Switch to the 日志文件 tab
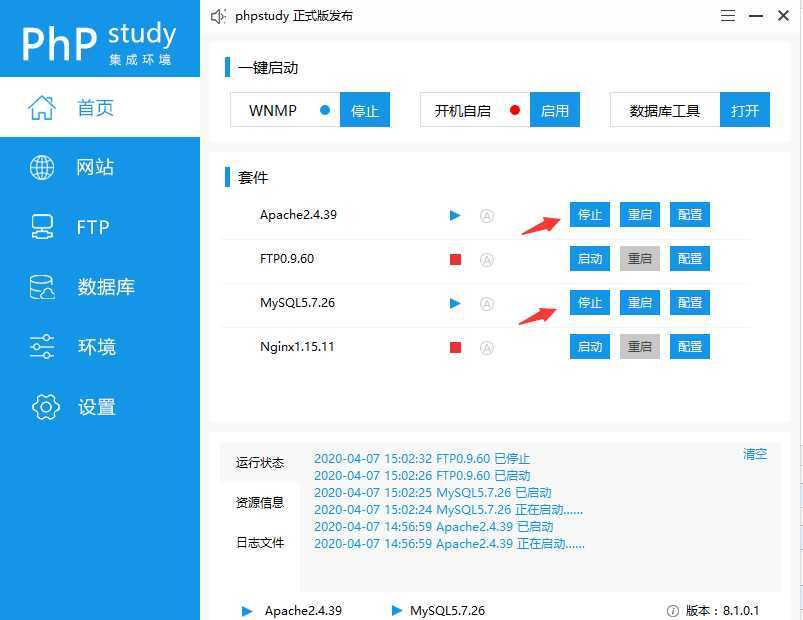 tap(260, 542)
